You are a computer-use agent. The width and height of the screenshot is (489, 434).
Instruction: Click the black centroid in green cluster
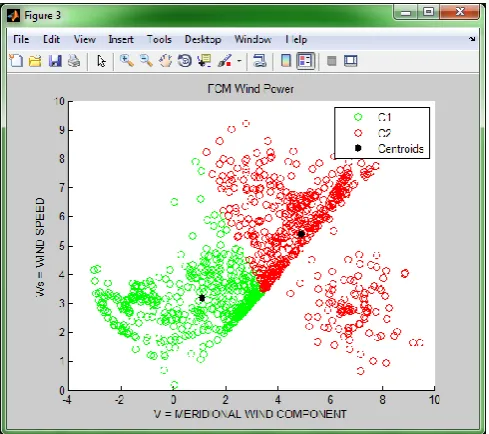tap(202, 298)
